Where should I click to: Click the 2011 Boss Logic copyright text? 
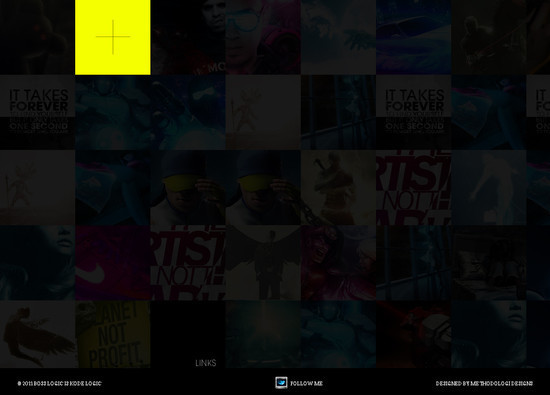click(59, 383)
